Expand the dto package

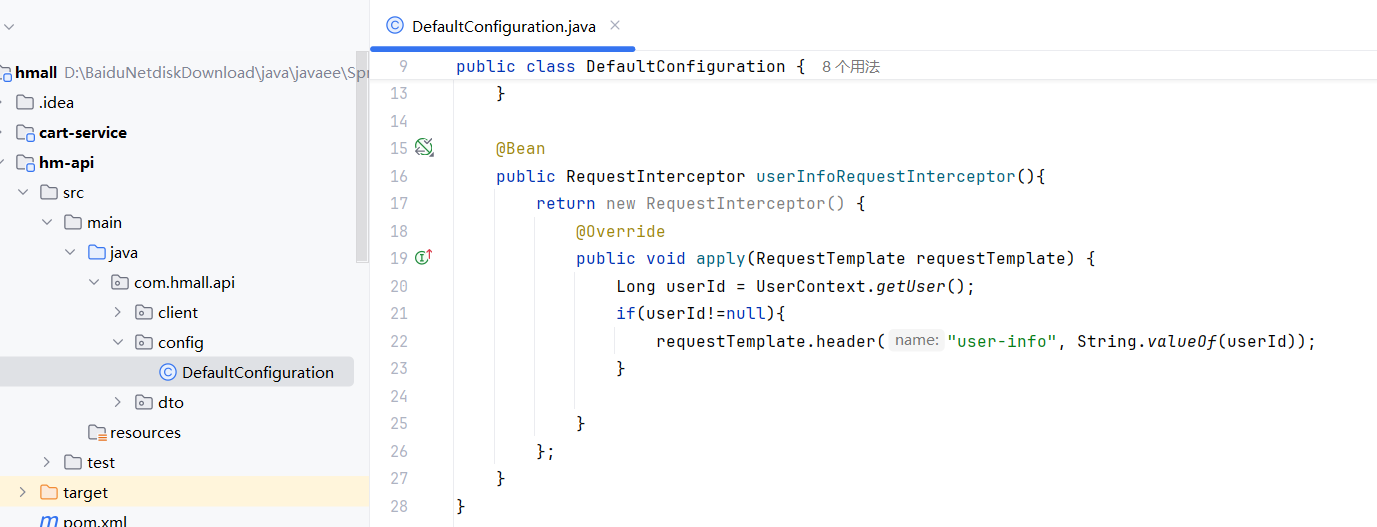pyautogui.click(x=118, y=402)
